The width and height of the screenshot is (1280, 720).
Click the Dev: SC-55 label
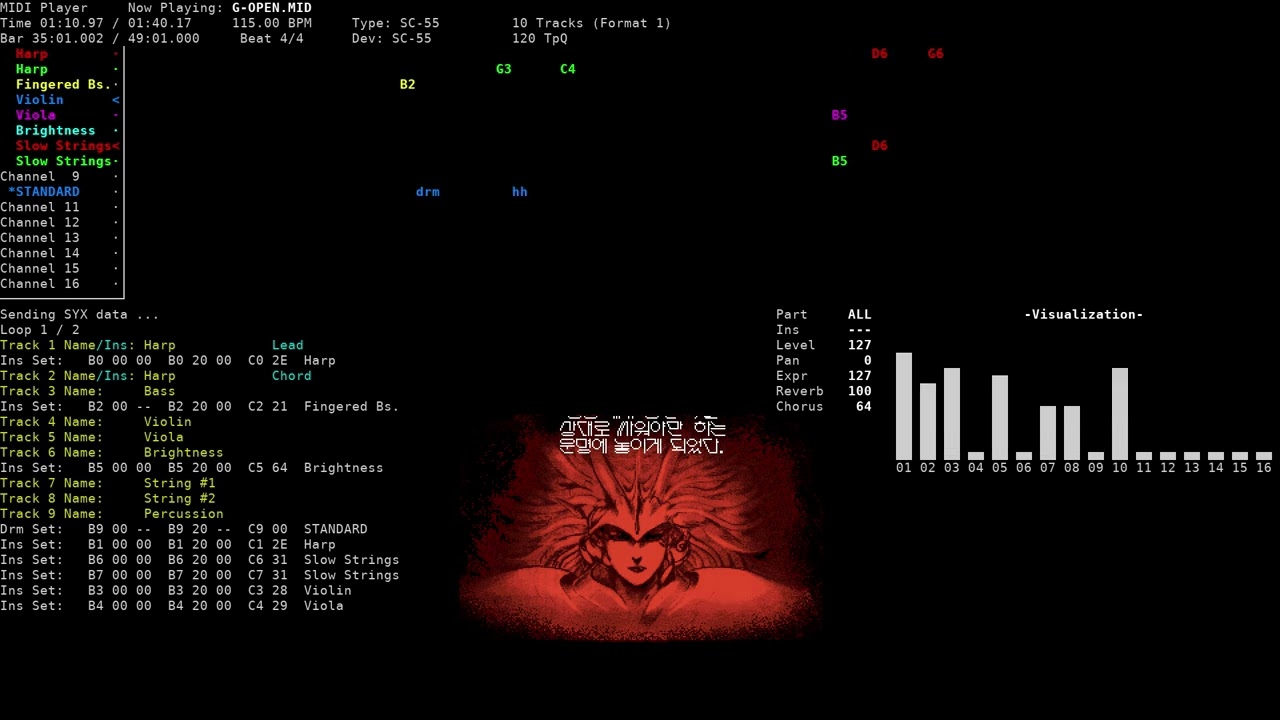pyautogui.click(x=392, y=38)
